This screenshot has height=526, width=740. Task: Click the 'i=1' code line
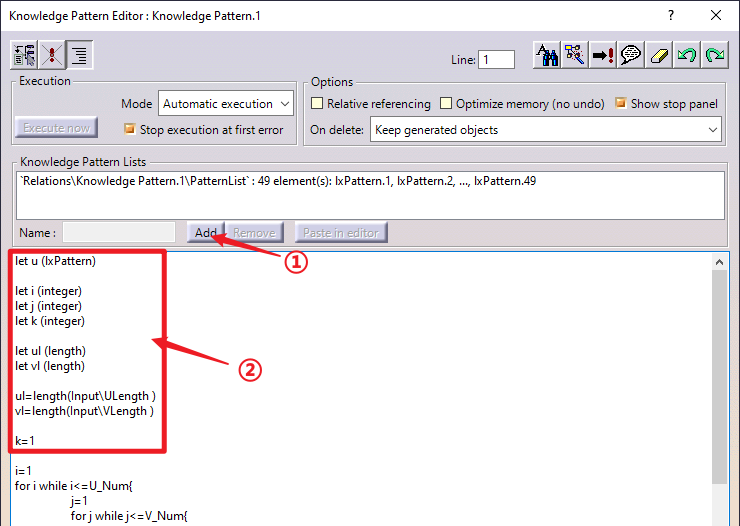pyautogui.click(x=23, y=471)
